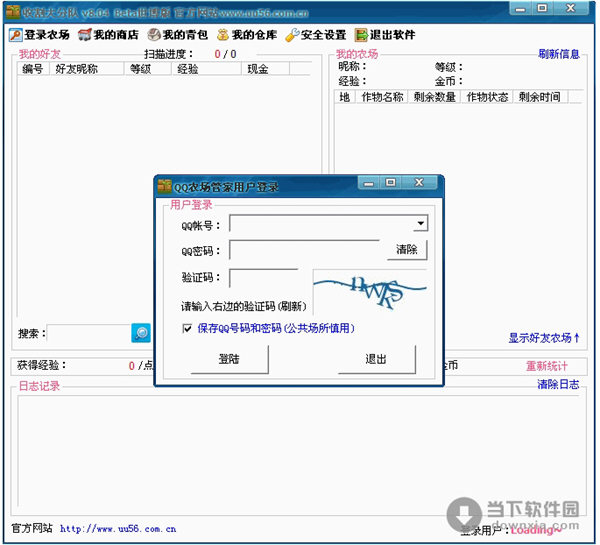Click 剩余时间 column header
This screenshot has width=600, height=545.
[x=541, y=97]
